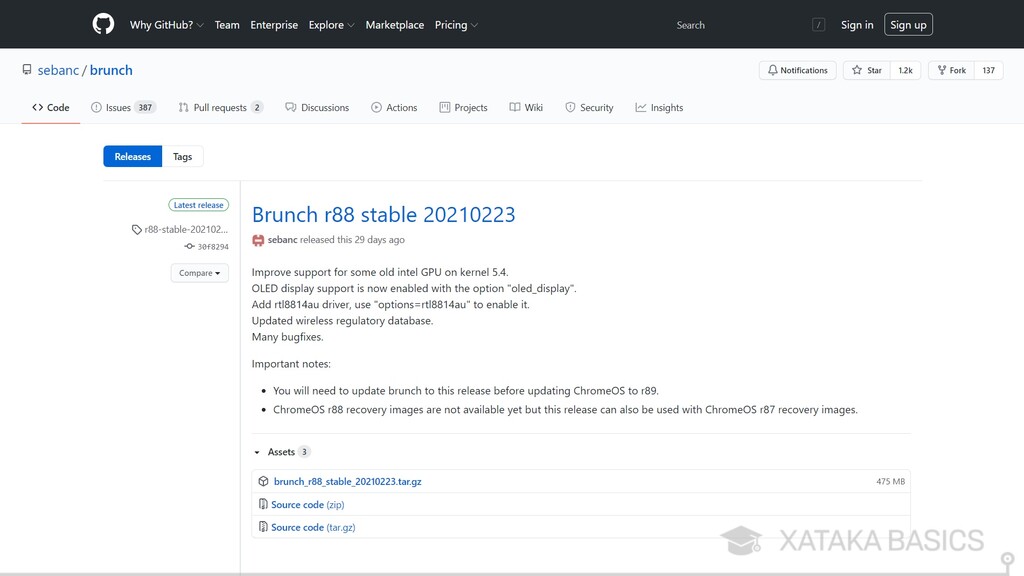The width and height of the screenshot is (1024, 576).
Task: Switch to the Issues tab
Action: tap(123, 107)
